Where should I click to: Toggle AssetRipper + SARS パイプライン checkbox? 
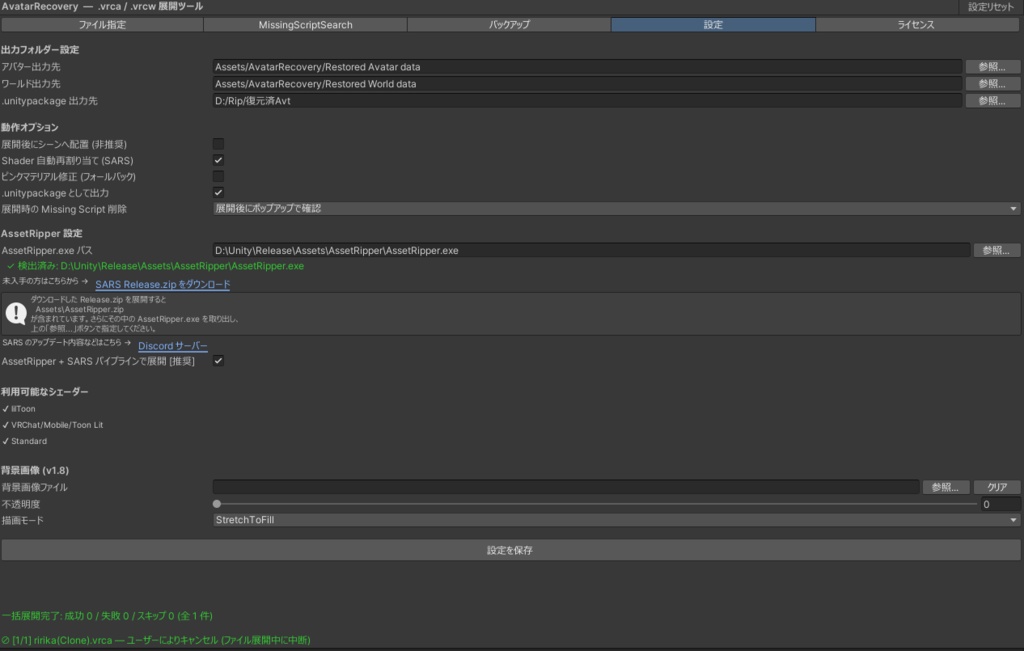[x=218, y=360]
